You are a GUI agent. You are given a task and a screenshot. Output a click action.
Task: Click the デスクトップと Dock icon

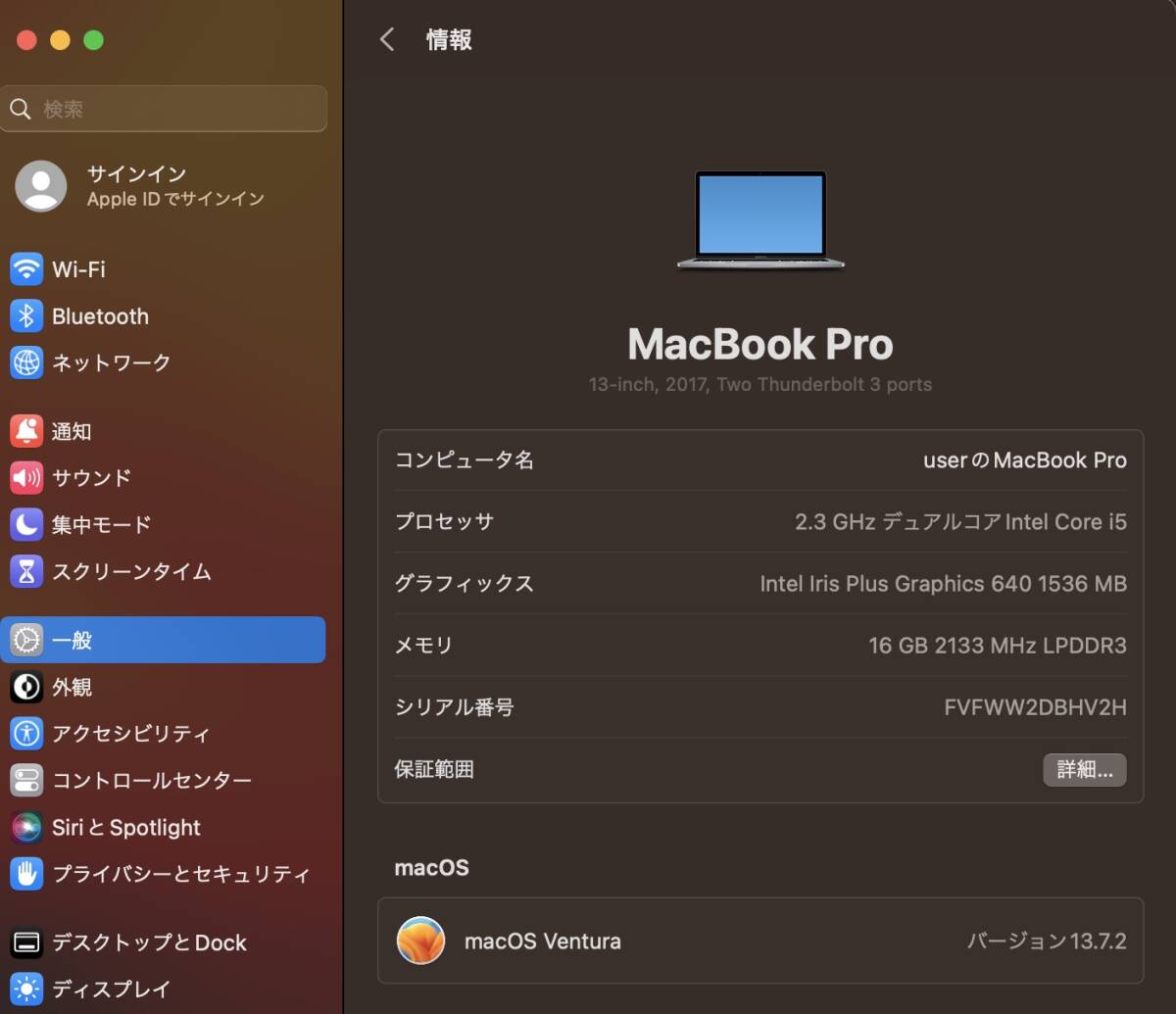point(26,942)
